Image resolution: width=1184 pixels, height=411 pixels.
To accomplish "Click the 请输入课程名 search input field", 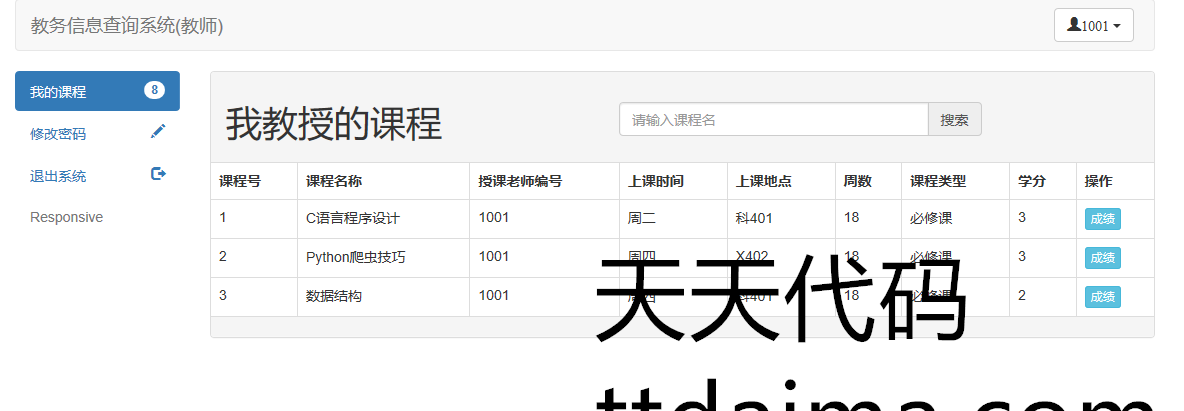I will coord(773,120).
